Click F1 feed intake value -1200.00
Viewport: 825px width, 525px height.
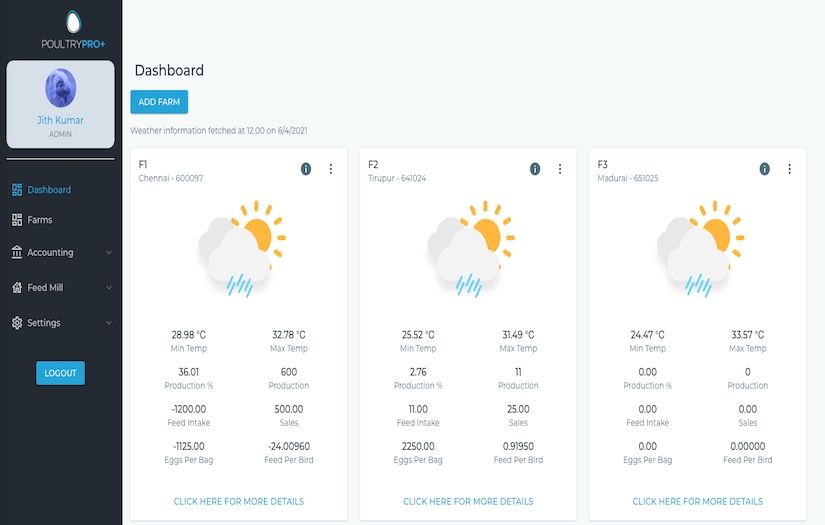[189, 409]
